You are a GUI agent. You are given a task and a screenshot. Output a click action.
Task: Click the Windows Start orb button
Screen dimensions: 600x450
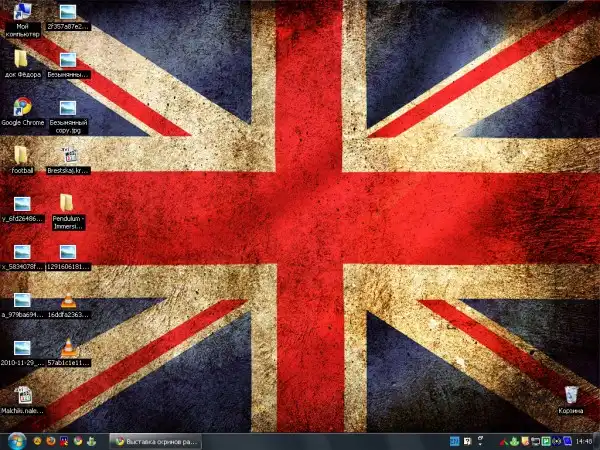click(x=14, y=440)
